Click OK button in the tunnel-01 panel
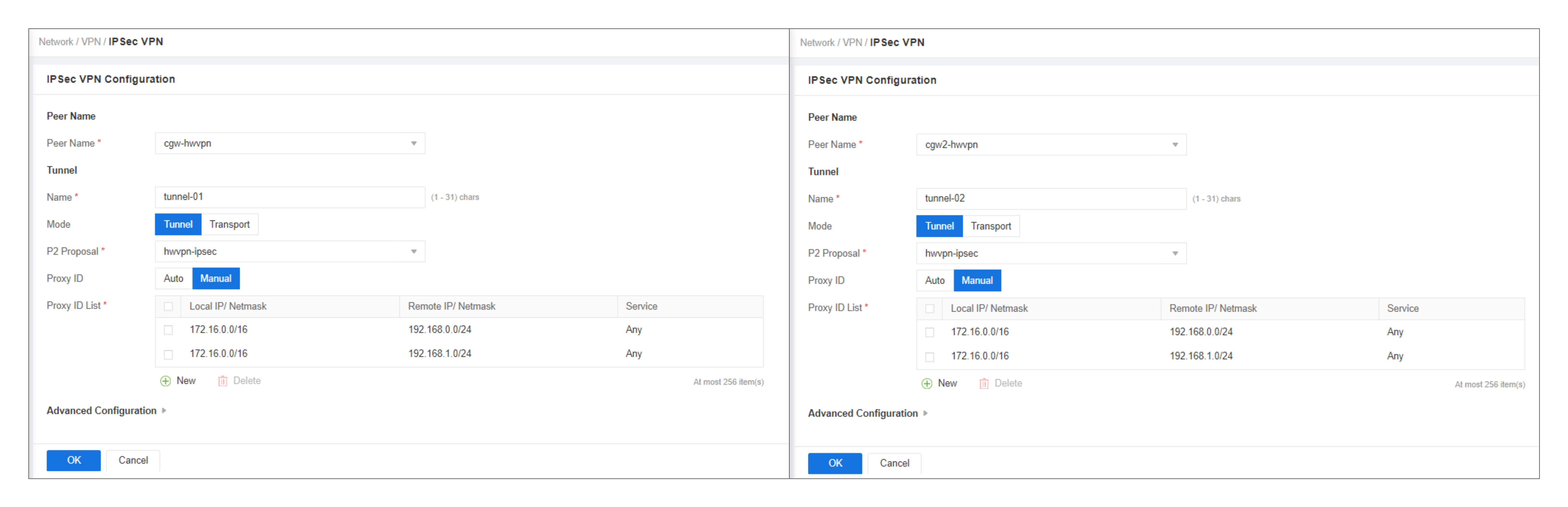 (74, 461)
